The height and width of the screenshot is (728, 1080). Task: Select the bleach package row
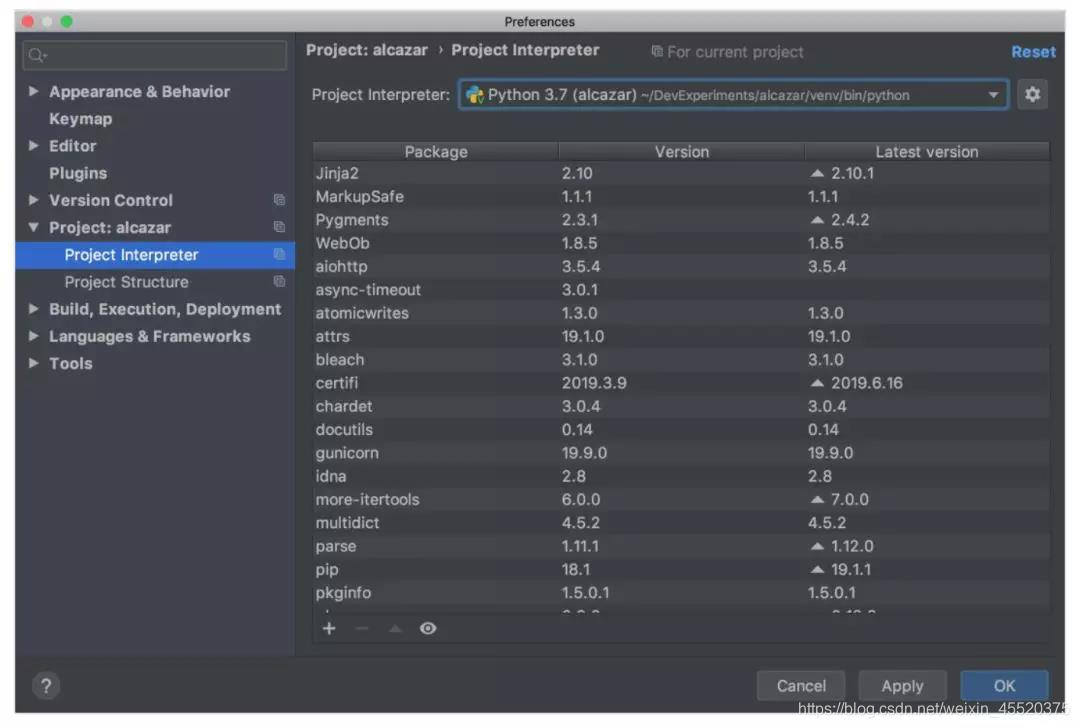681,360
